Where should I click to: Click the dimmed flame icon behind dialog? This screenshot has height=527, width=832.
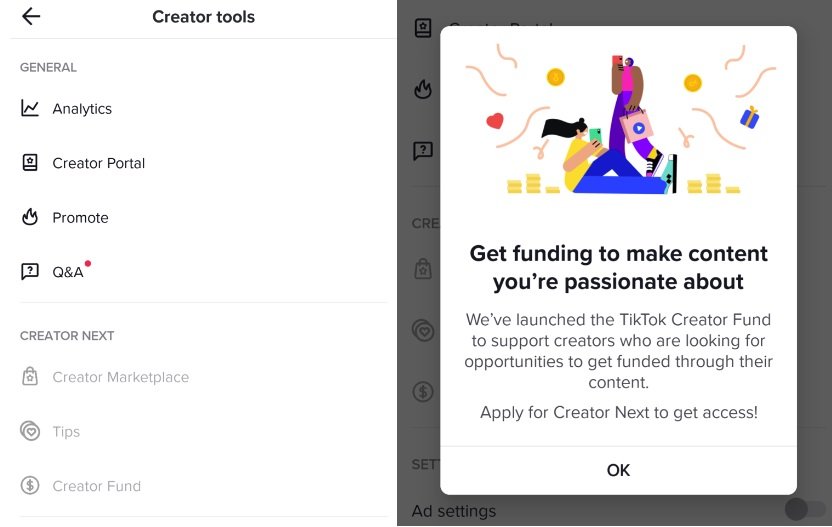[423, 89]
